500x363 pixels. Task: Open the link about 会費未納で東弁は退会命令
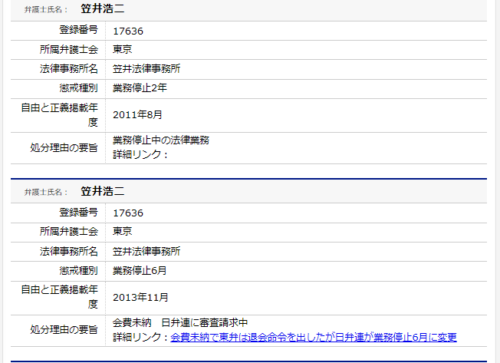tap(313, 337)
